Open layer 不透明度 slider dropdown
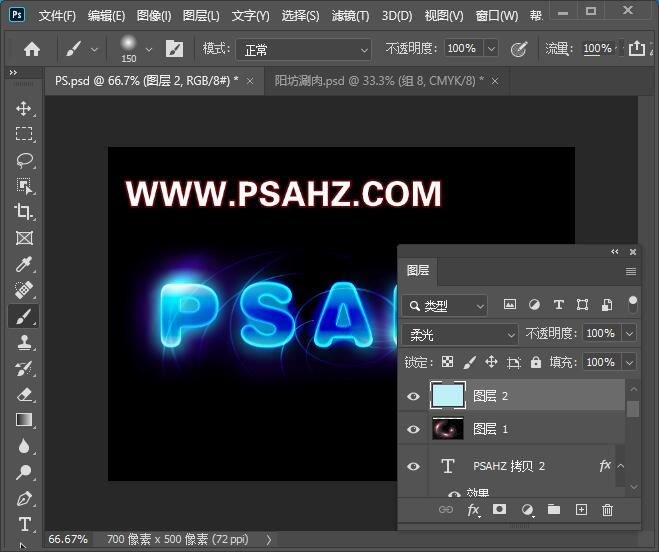Image resolution: width=659 pixels, height=552 pixels. point(629,333)
